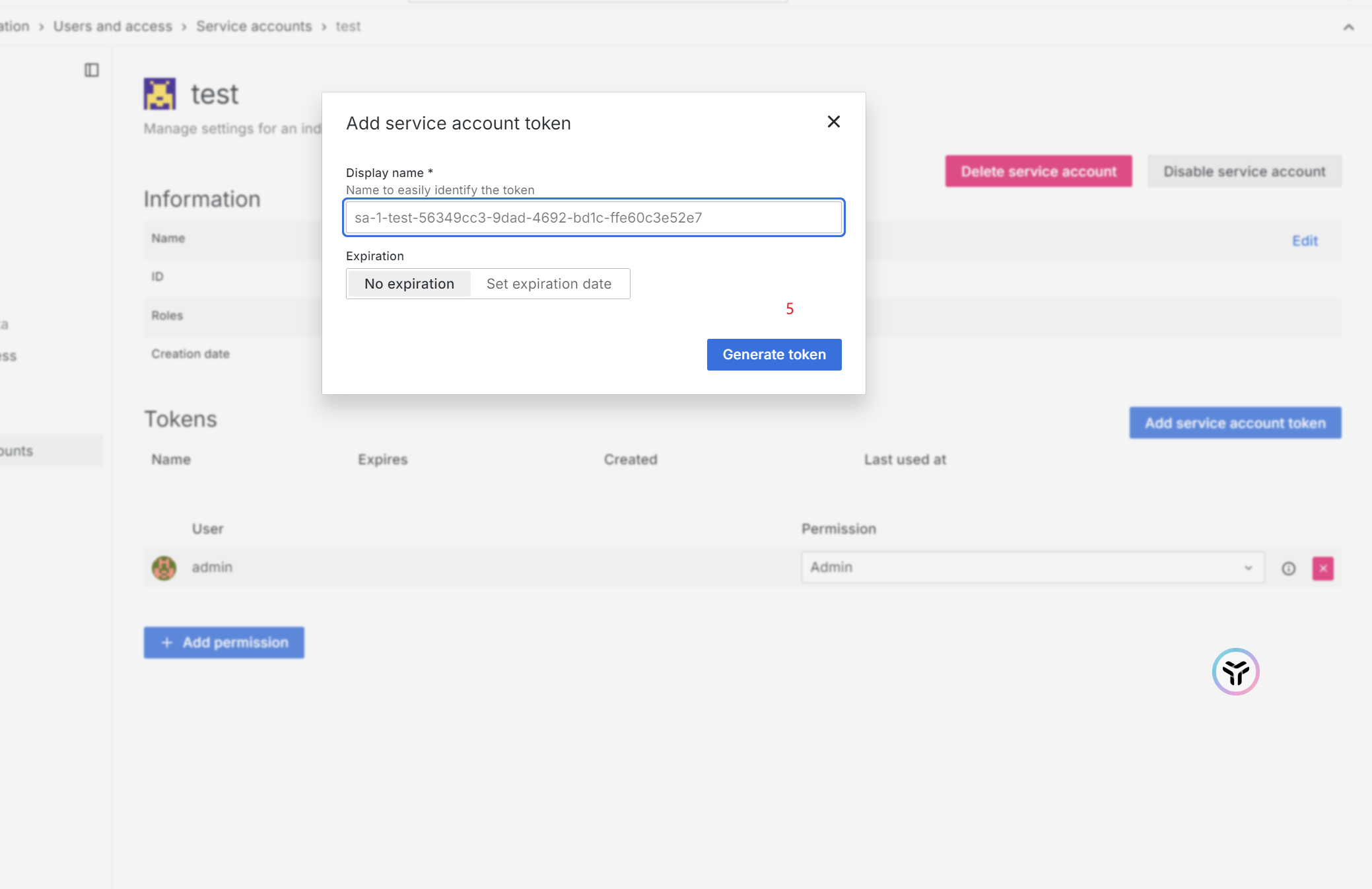Open the Admin permission dropdown
Screen dimensions: 1372x889
tap(1032, 567)
